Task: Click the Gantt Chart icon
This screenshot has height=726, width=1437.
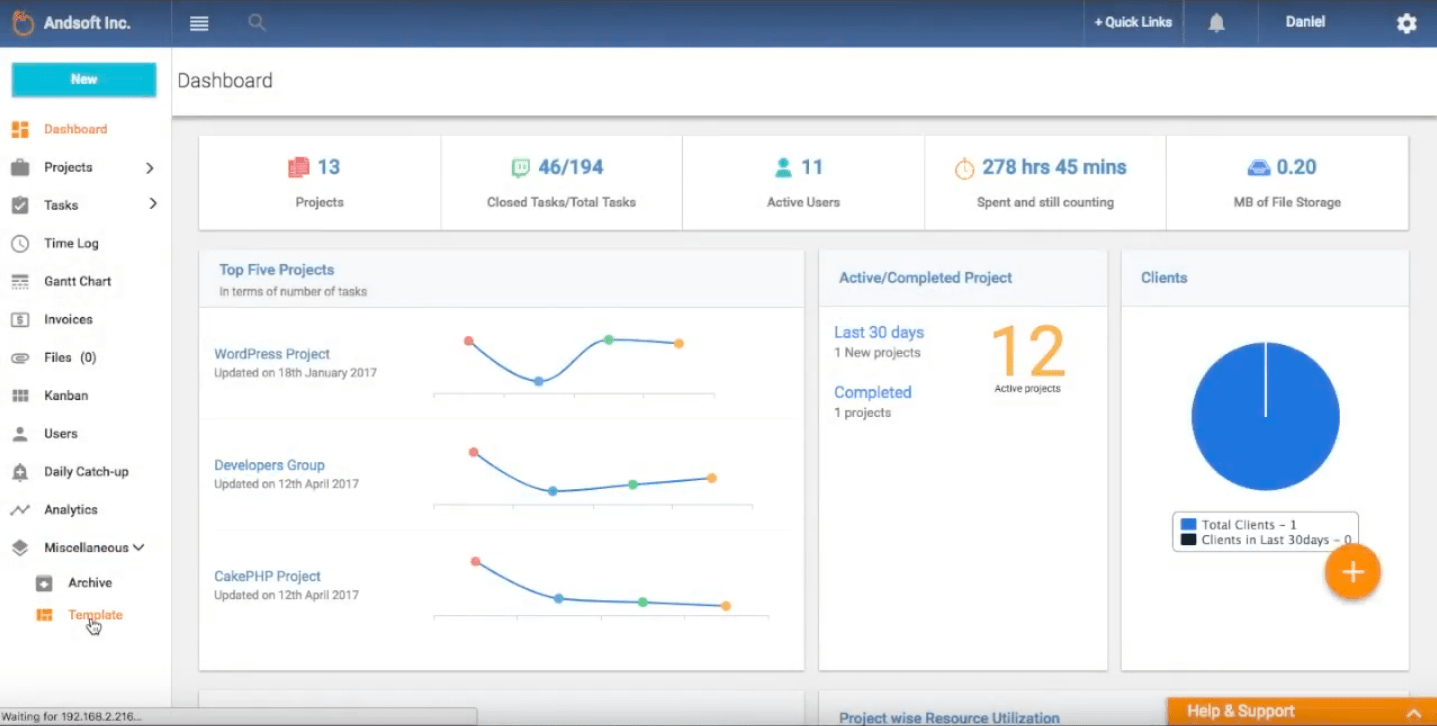Action: [20, 281]
